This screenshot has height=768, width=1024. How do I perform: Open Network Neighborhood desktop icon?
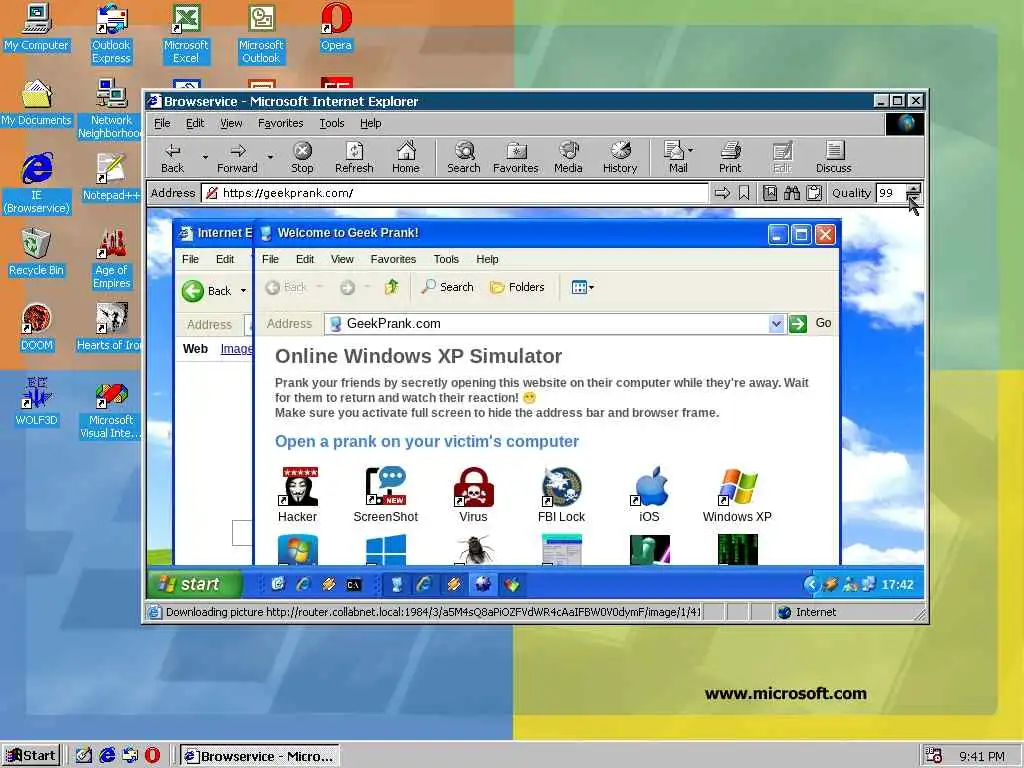[111, 109]
